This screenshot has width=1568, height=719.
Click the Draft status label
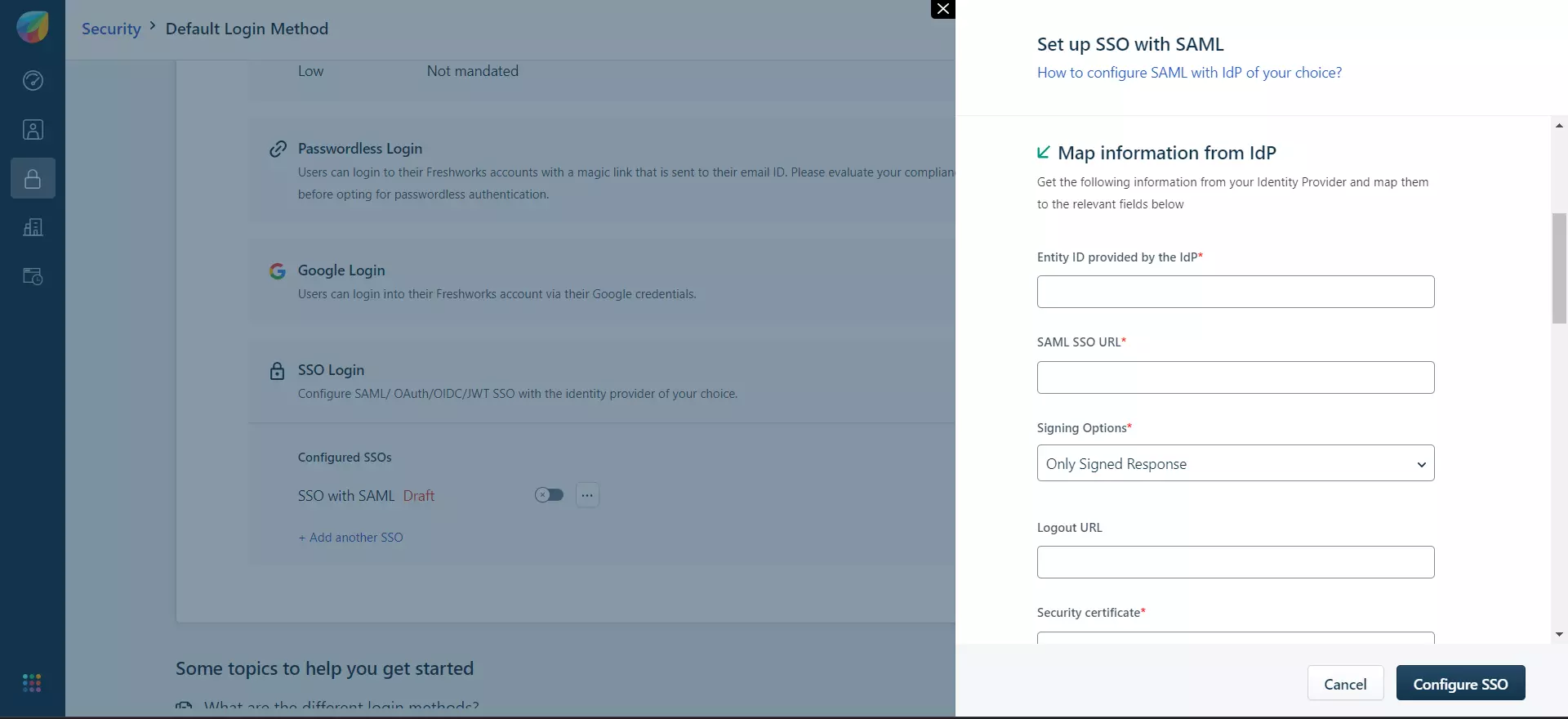pyautogui.click(x=419, y=496)
